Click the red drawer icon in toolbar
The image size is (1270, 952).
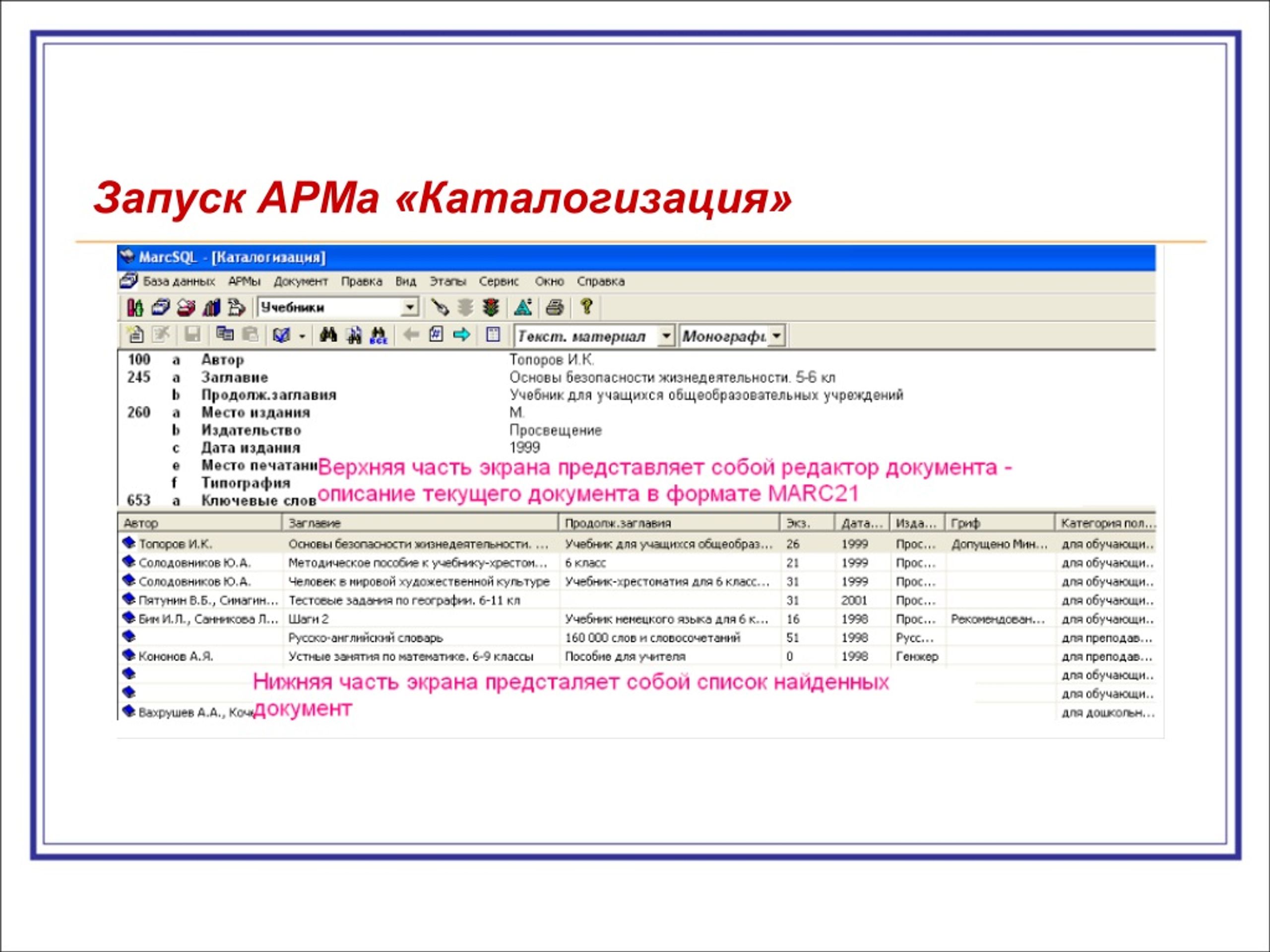pyautogui.click(x=186, y=308)
